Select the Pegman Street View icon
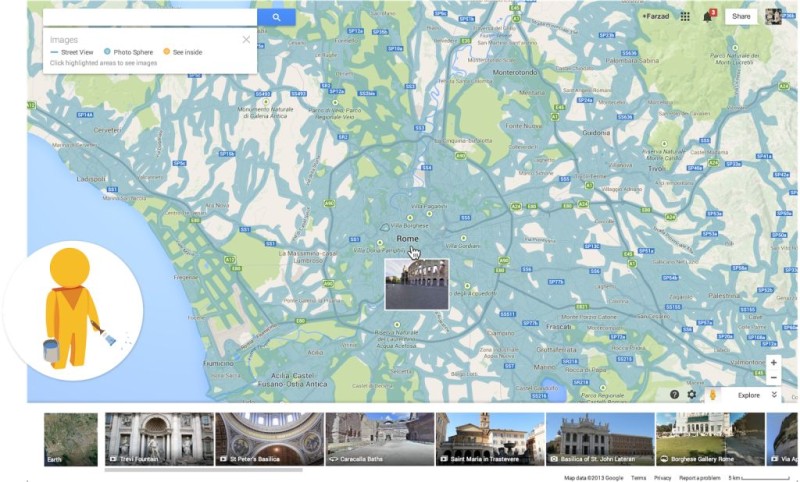800x482 pixels. coord(712,395)
